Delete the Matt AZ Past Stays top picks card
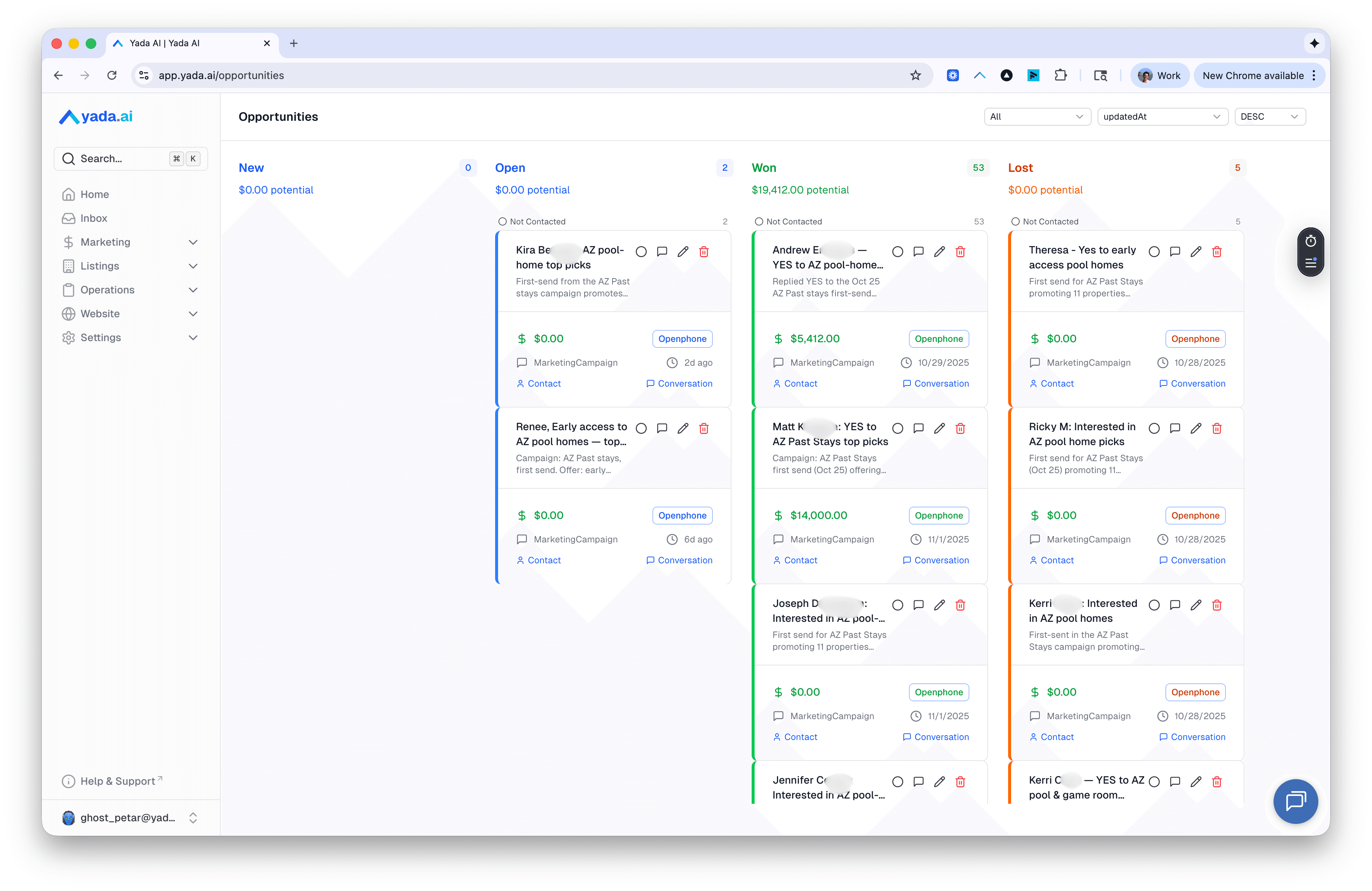This screenshot has height=891, width=1372. coord(960,428)
